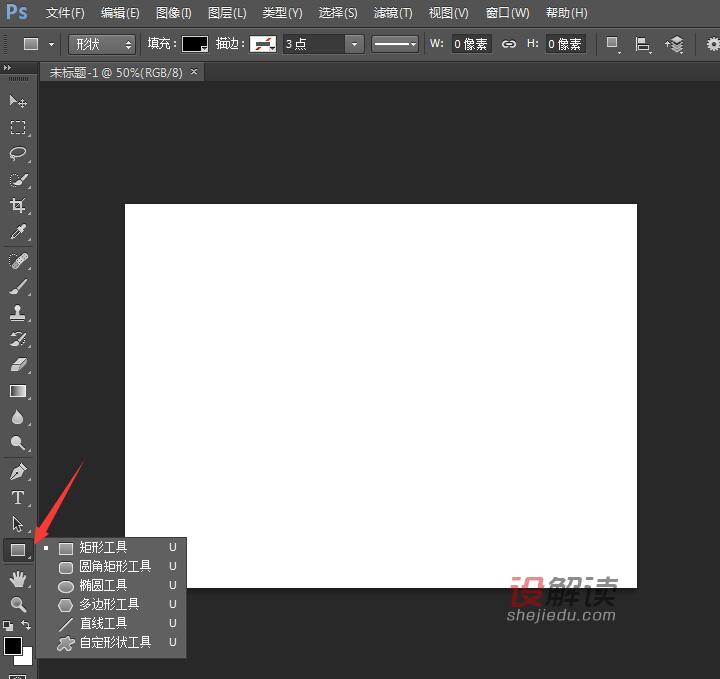This screenshot has width=720, height=679.
Task: Toggle the width and height link icon
Action: 509,45
